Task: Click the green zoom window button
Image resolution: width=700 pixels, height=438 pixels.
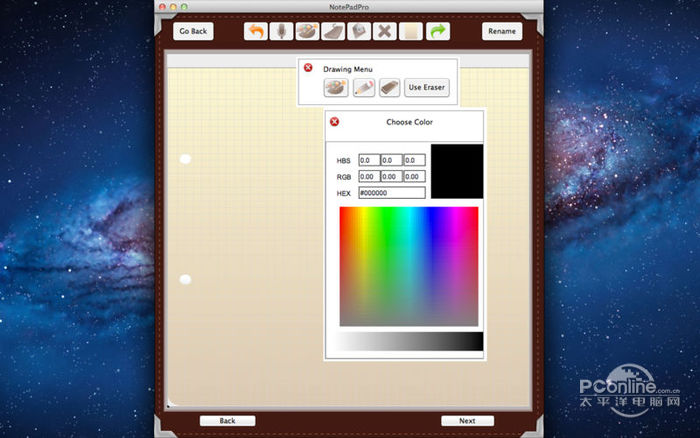Action: coord(184,7)
